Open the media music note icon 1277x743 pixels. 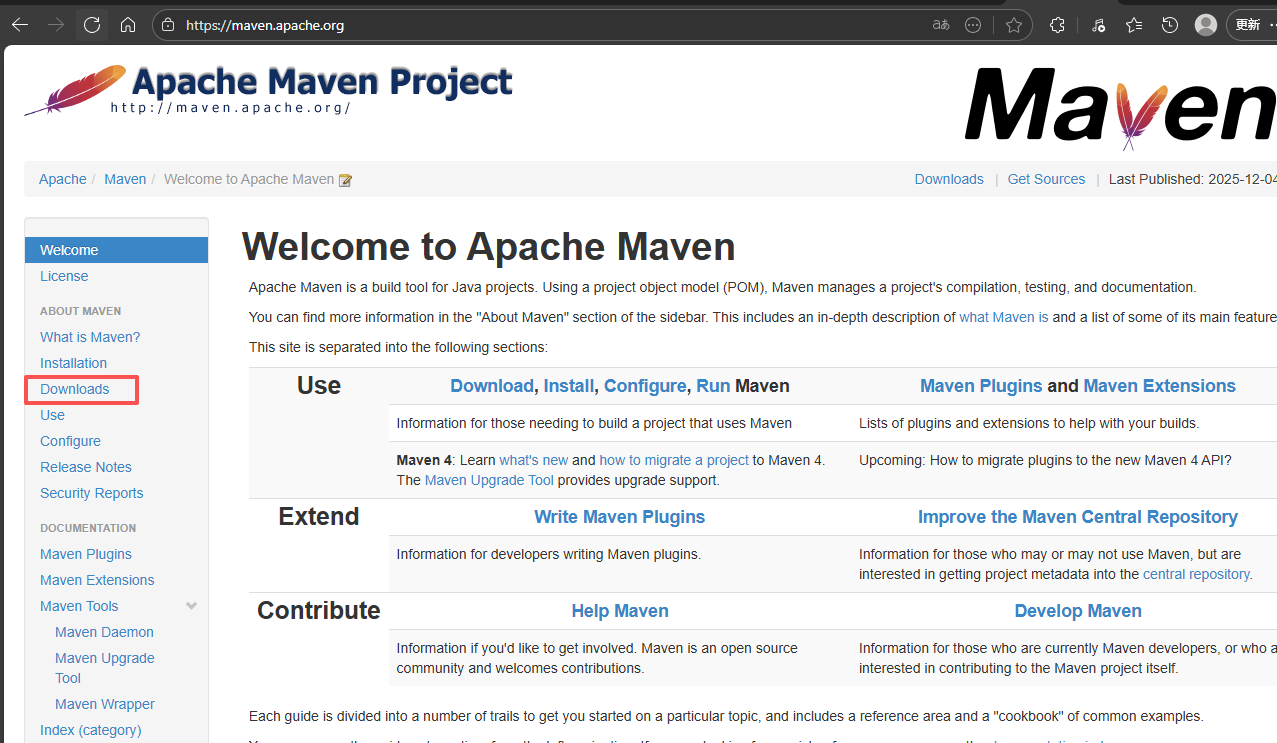coord(1098,25)
